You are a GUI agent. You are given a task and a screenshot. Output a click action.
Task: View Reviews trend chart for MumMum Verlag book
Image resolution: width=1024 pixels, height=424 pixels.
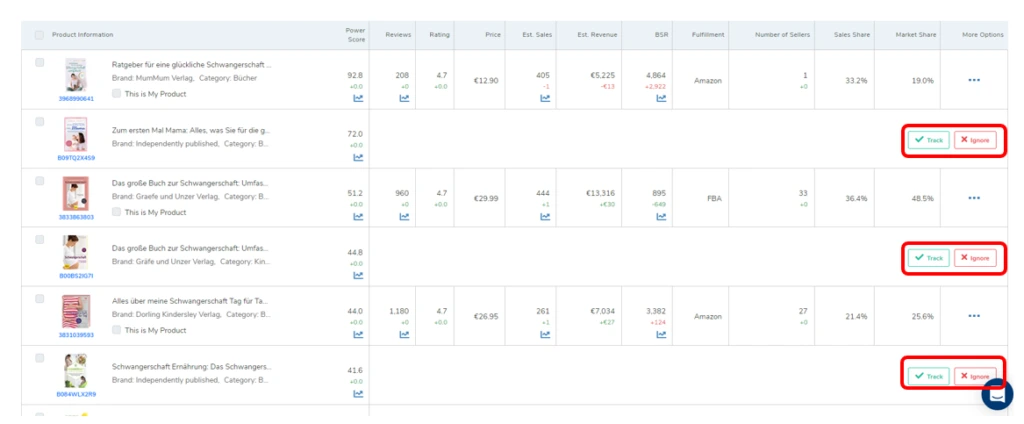[x=404, y=98]
